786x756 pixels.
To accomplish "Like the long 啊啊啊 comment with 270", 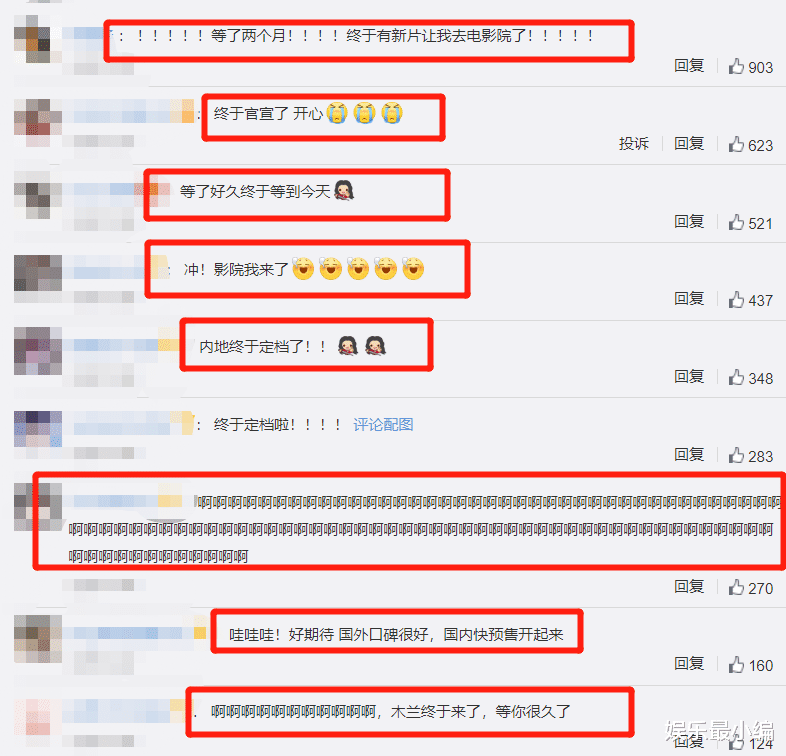I will [736, 587].
